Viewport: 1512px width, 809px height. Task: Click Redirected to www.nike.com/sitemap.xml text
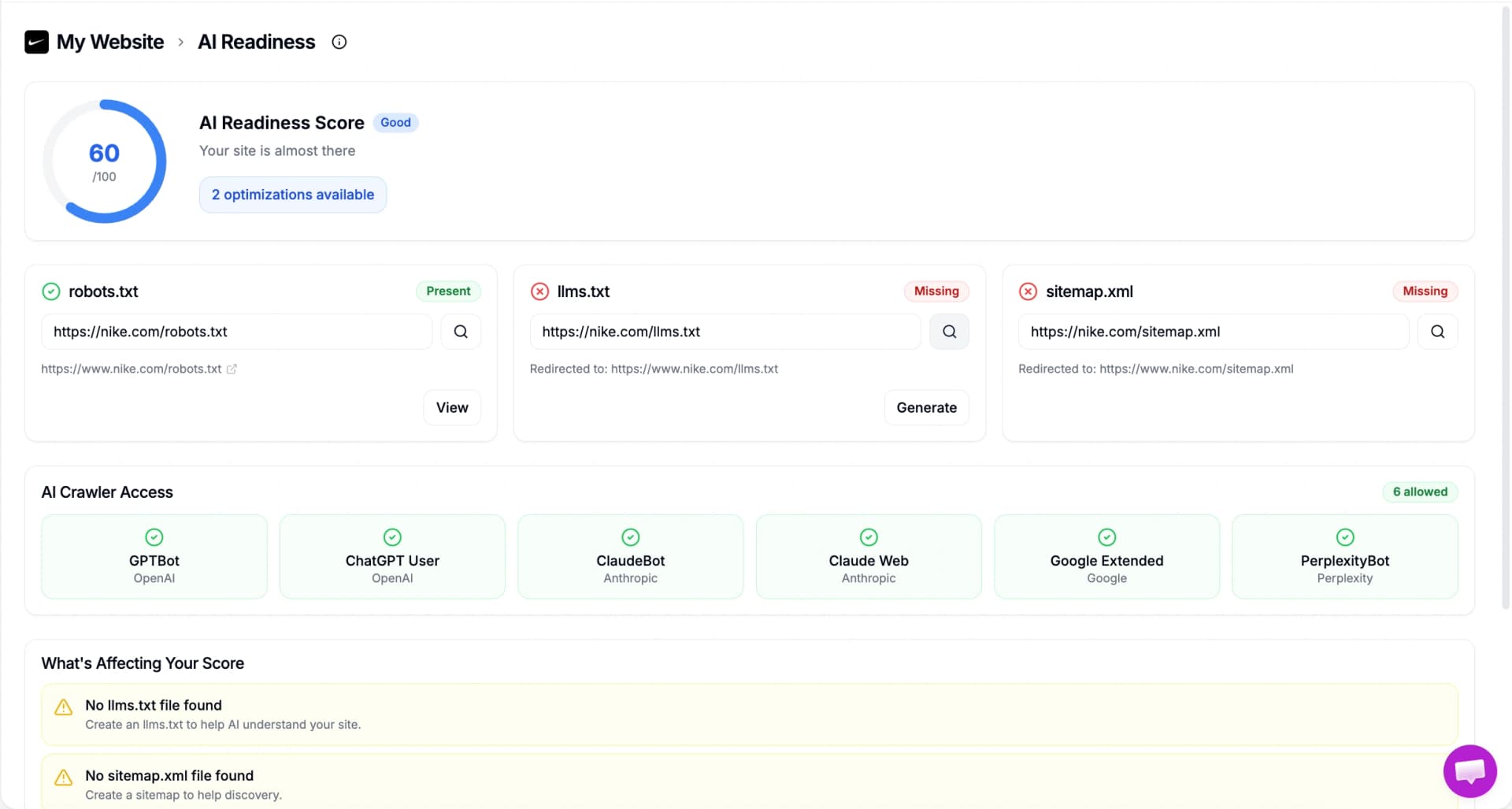1155,369
